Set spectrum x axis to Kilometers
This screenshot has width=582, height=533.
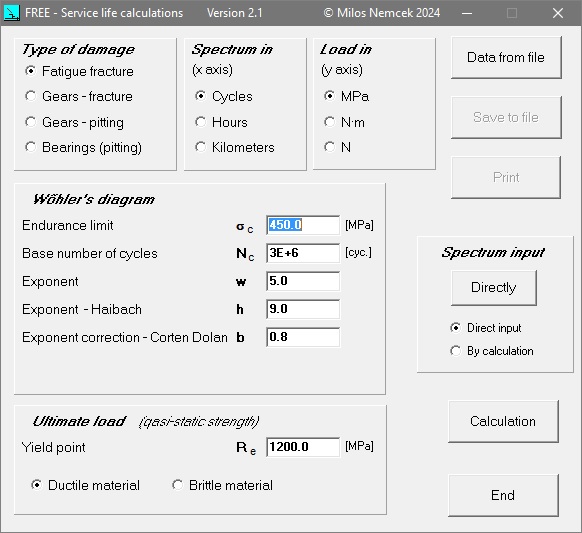point(235,147)
